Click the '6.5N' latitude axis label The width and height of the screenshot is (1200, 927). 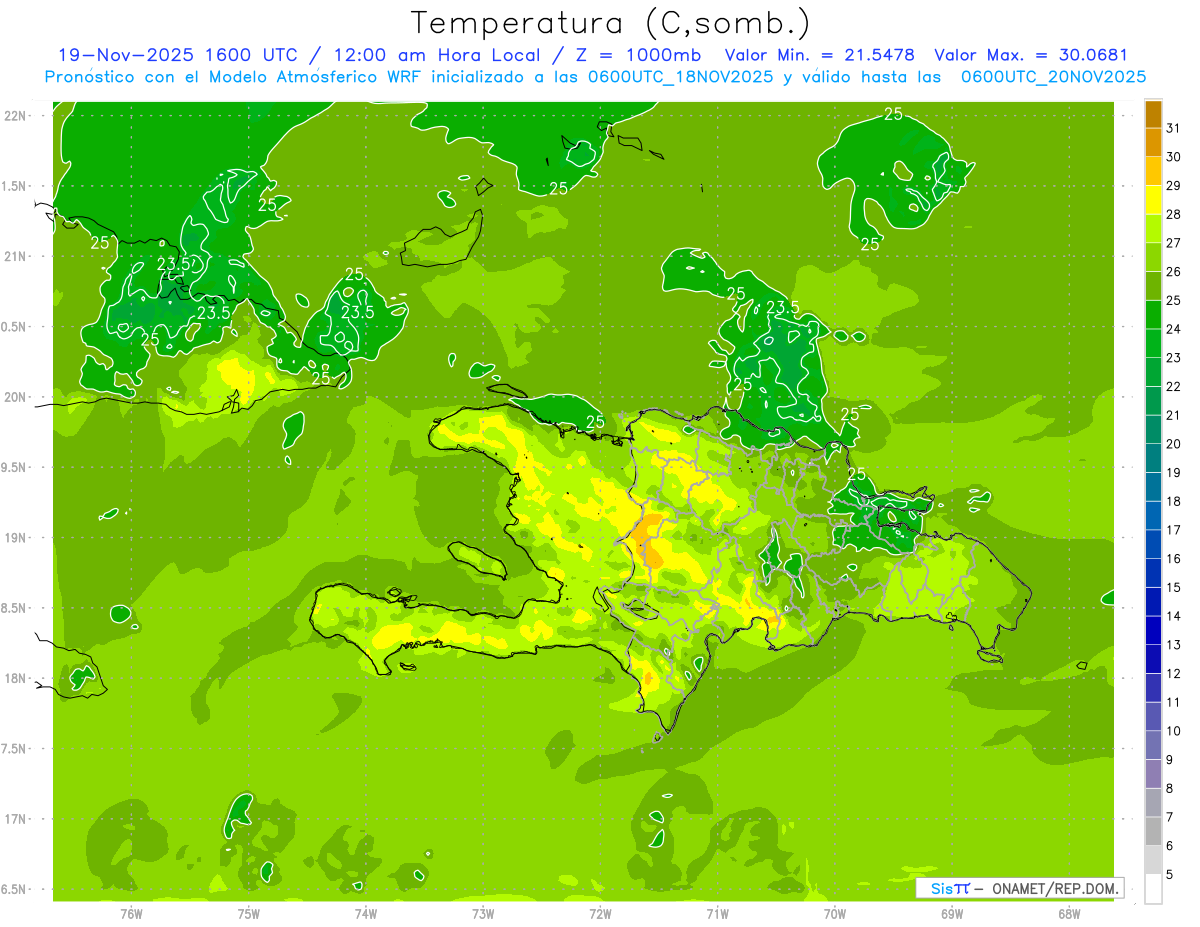click(15, 889)
